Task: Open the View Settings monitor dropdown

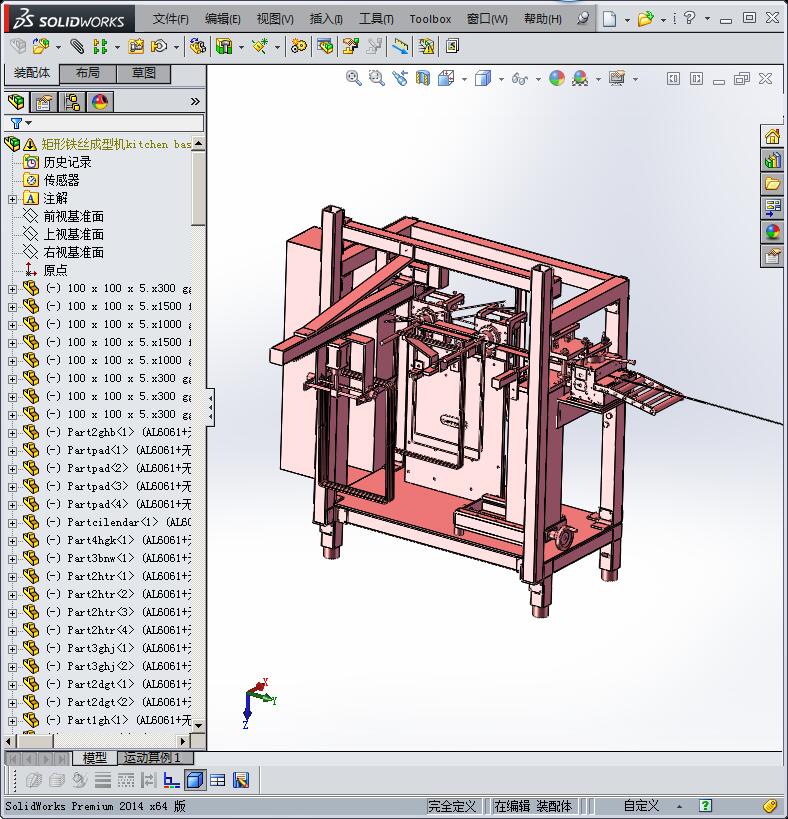Action: 636,79
